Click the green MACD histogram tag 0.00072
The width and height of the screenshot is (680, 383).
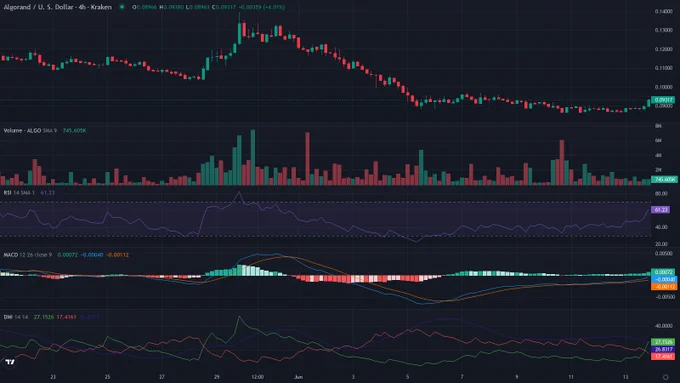coord(664,272)
